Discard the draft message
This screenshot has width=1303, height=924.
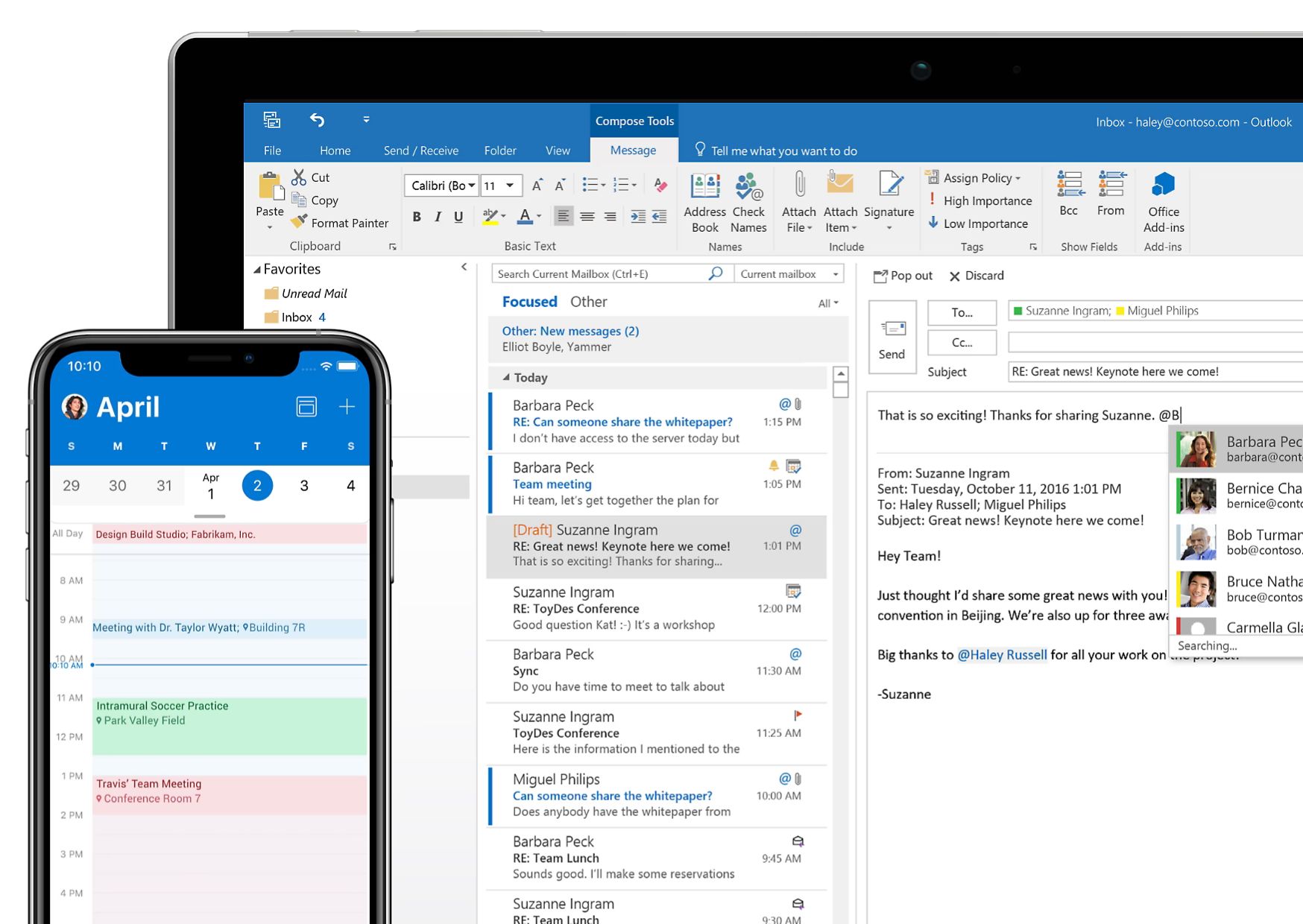pyautogui.click(x=977, y=276)
